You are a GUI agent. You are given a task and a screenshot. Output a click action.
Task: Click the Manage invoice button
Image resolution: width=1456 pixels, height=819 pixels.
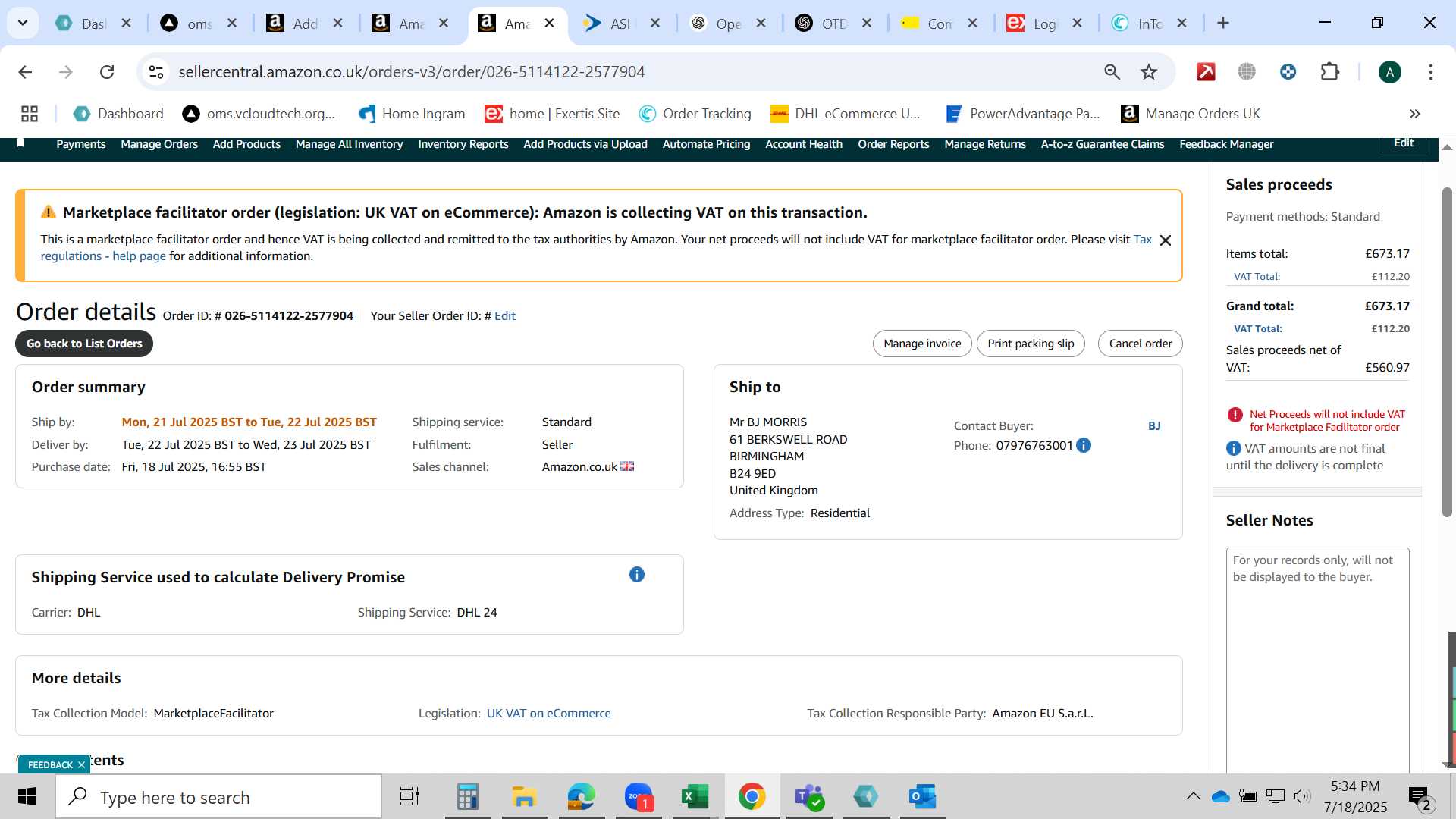pyautogui.click(x=922, y=344)
